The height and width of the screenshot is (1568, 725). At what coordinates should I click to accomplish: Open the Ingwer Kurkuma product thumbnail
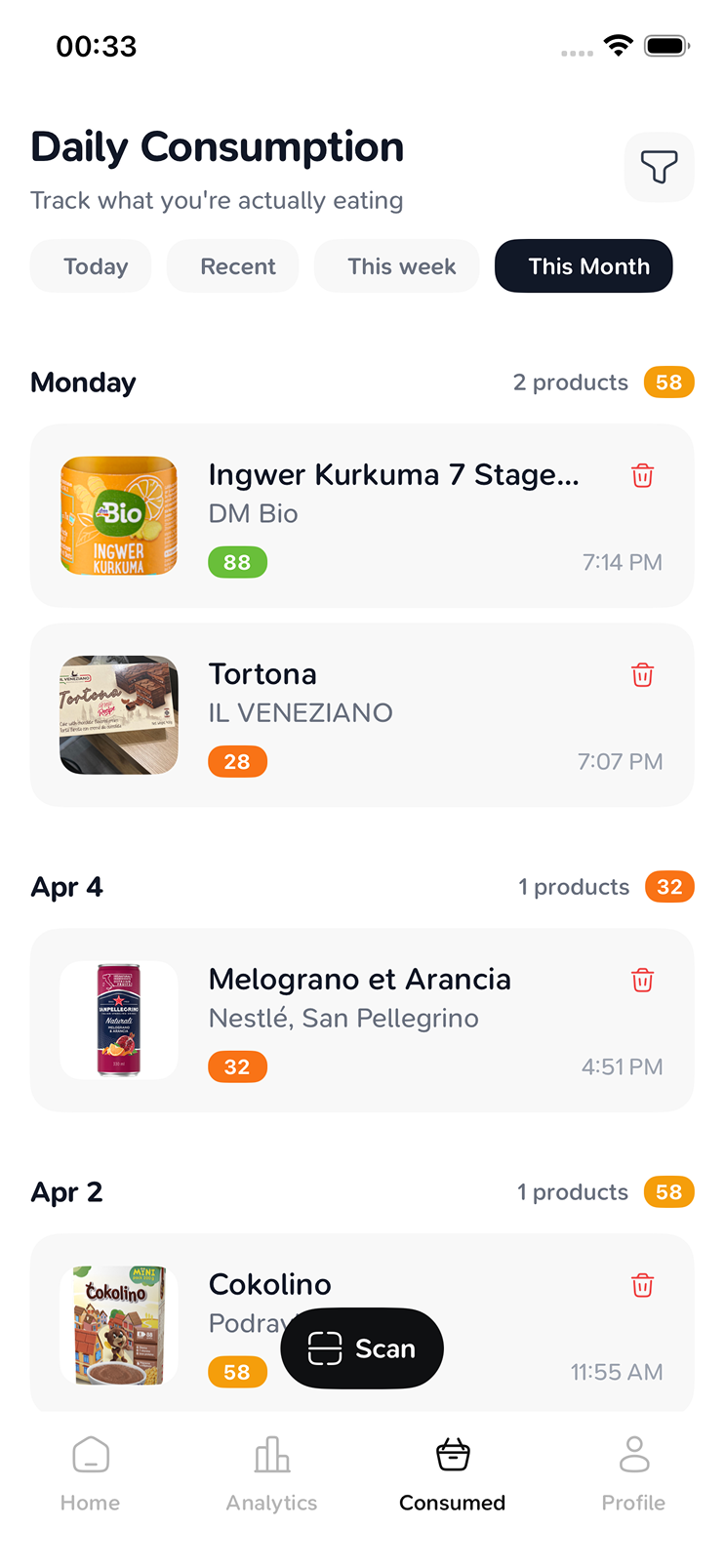[x=119, y=516]
